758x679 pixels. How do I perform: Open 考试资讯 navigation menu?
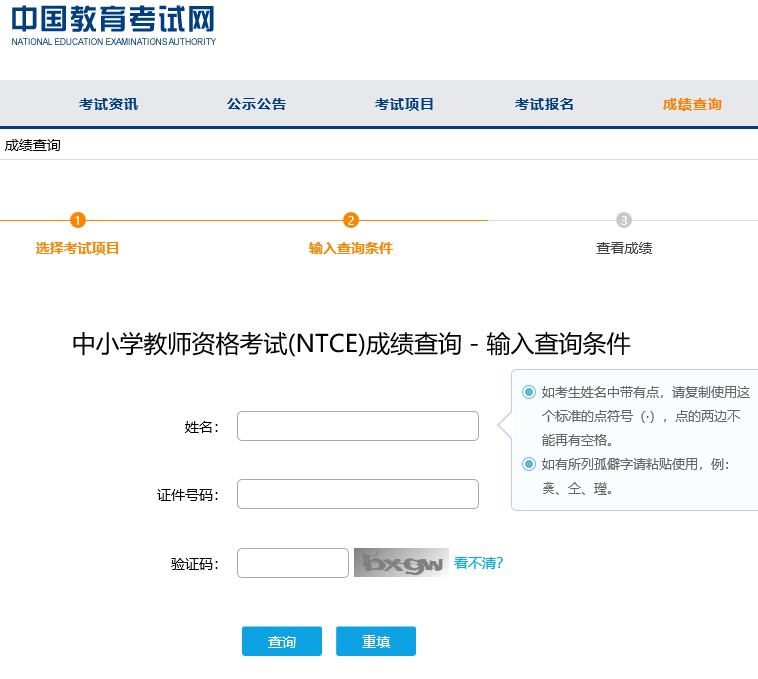click(108, 104)
